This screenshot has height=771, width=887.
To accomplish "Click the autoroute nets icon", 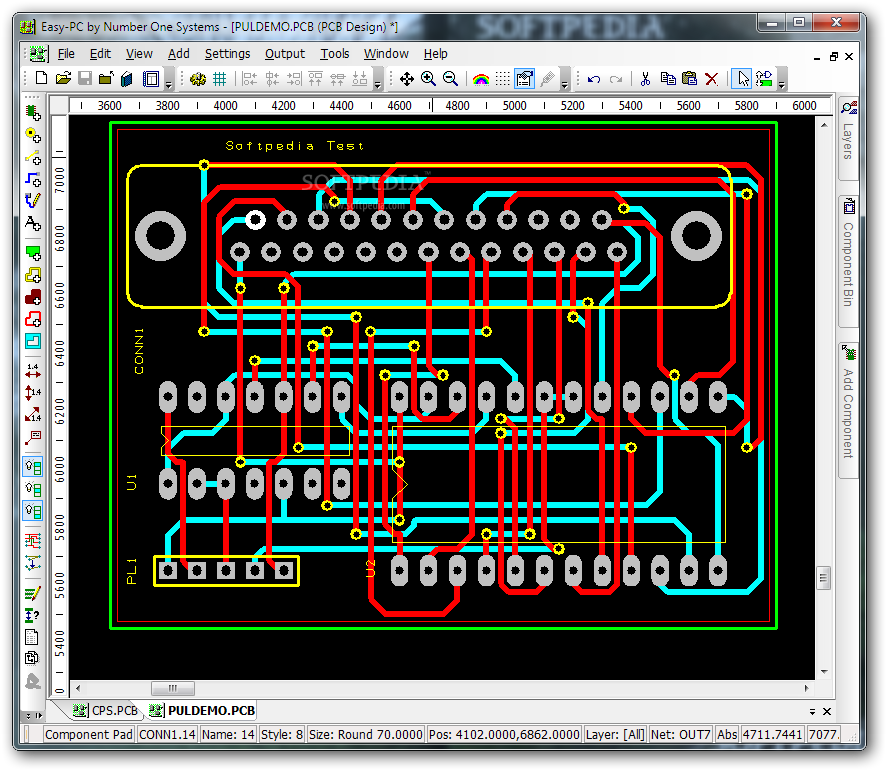I will tap(33, 541).
